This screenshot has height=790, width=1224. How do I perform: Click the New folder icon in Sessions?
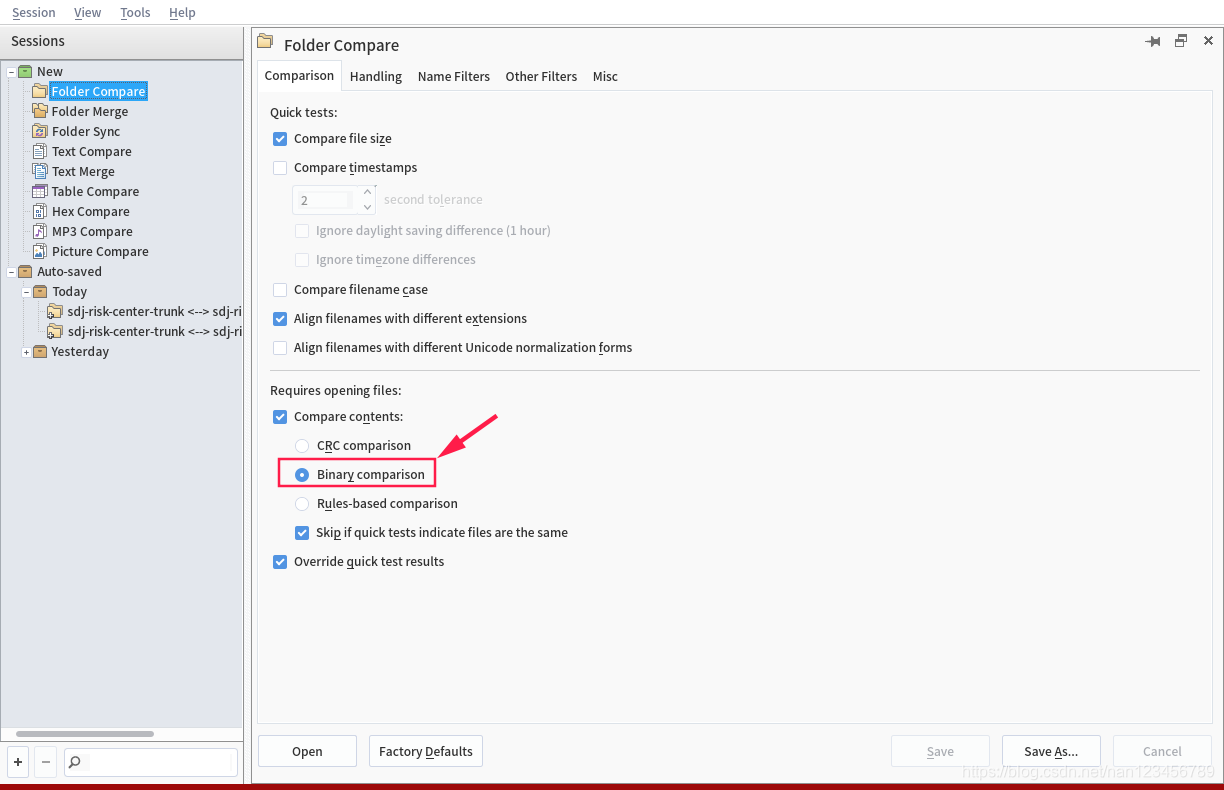point(25,71)
